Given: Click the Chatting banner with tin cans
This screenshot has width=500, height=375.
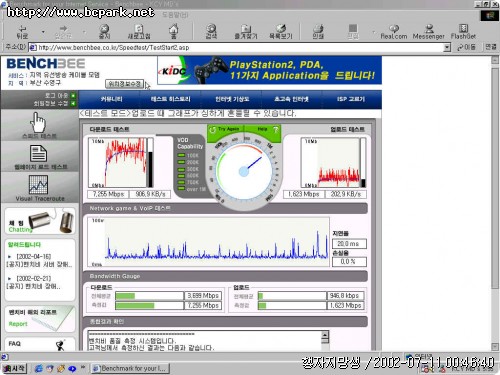Looking at the screenshot, I should pyautogui.click(x=40, y=221).
